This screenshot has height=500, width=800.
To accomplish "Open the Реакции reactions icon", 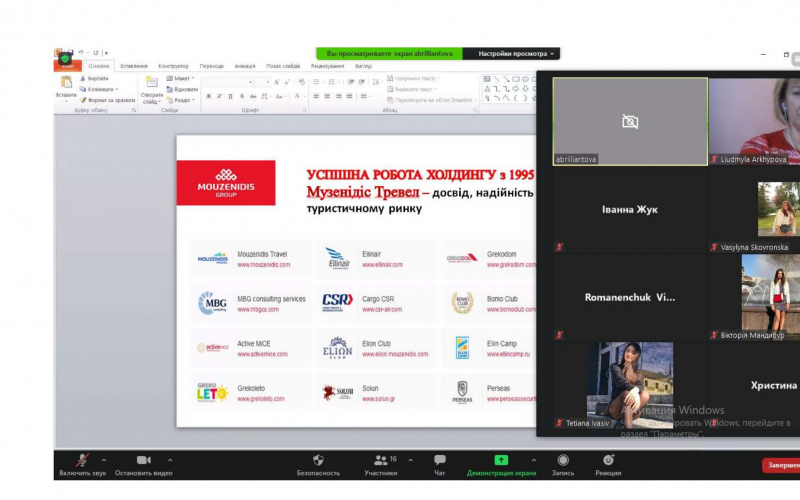I will (x=608, y=460).
